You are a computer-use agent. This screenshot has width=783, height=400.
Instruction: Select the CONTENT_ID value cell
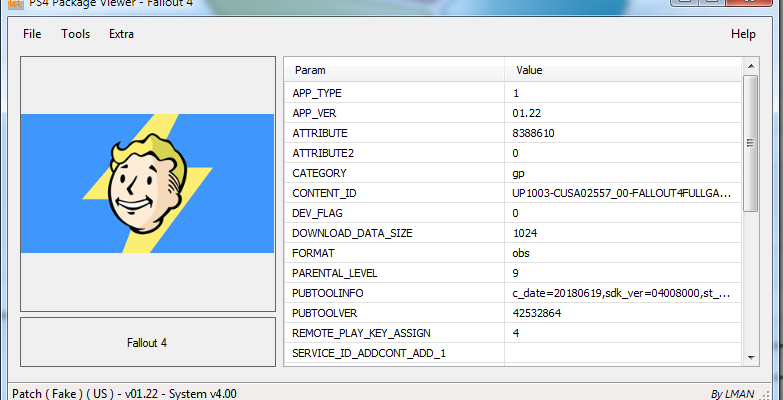[621, 193]
